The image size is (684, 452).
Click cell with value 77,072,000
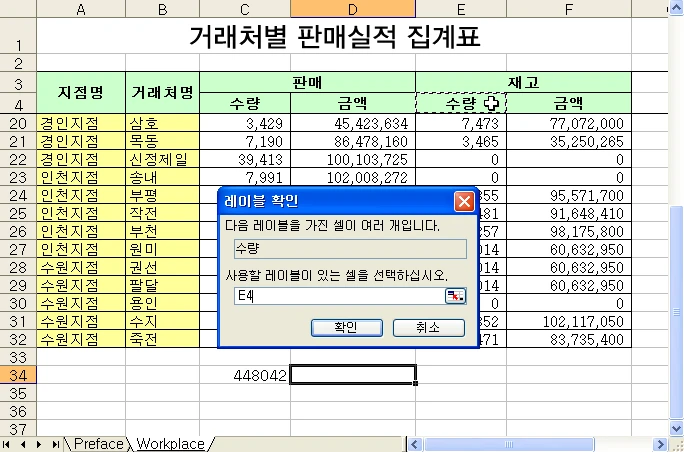click(569, 123)
